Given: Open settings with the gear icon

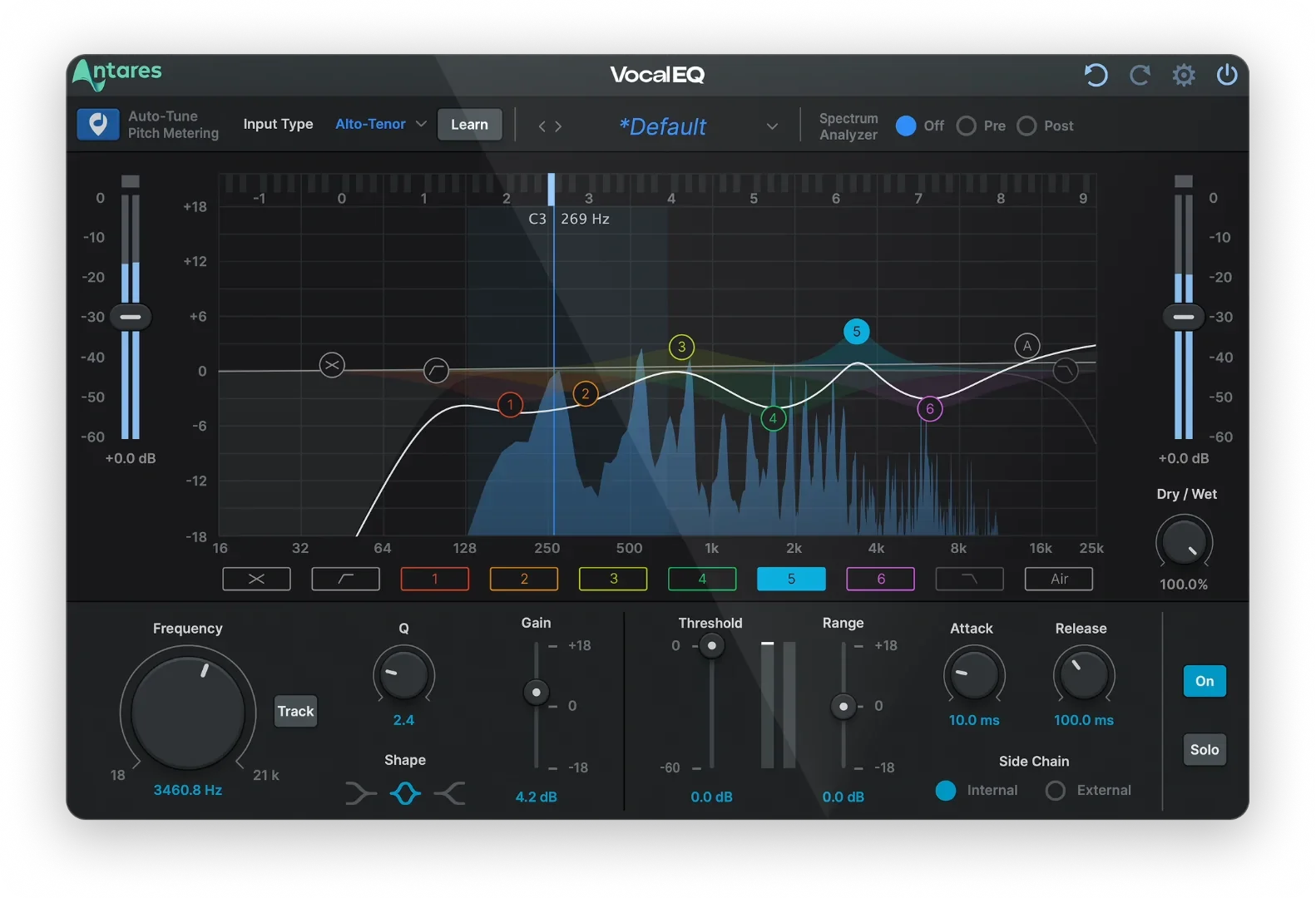Looking at the screenshot, I should tap(1184, 75).
